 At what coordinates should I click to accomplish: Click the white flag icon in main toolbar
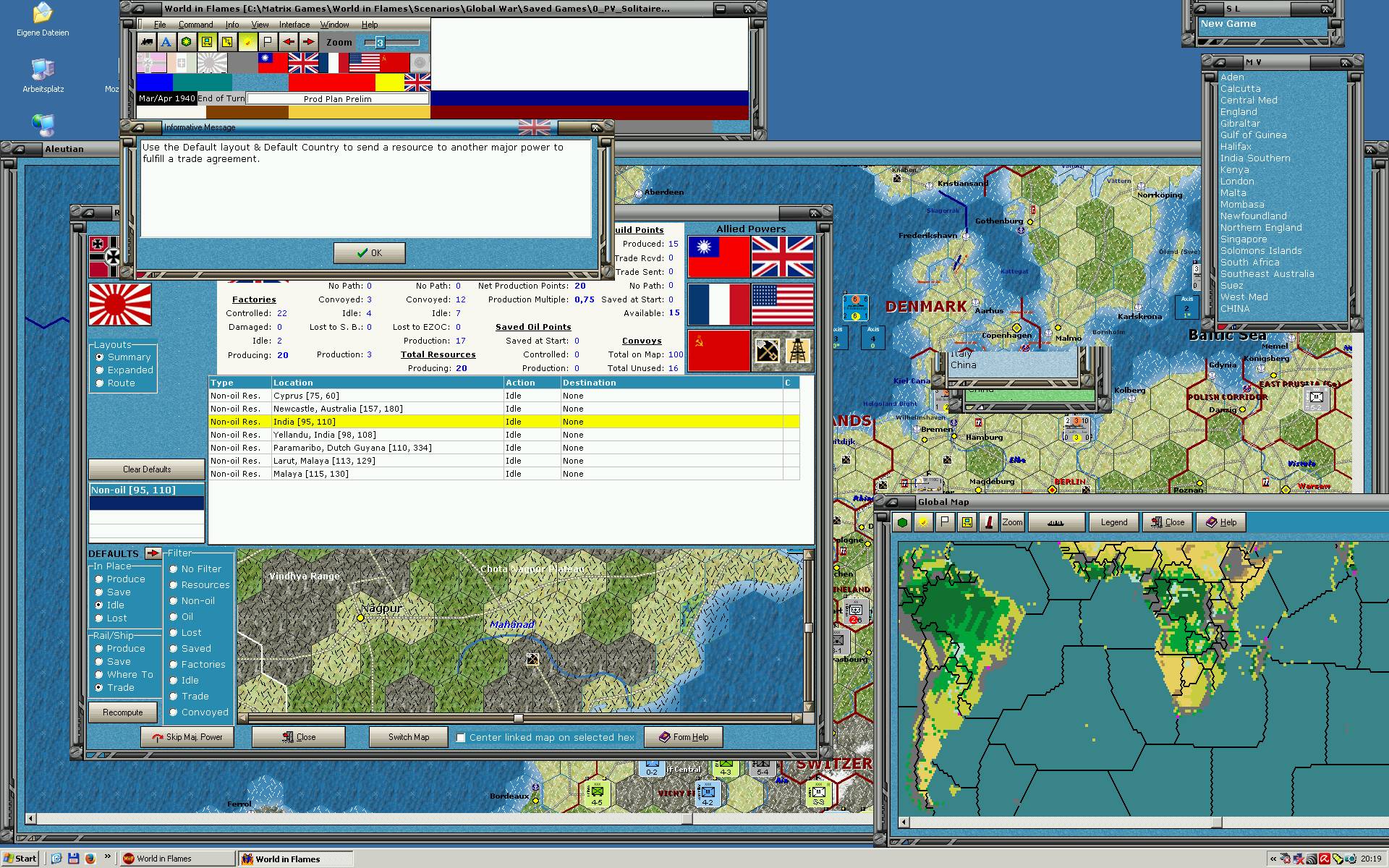268,42
